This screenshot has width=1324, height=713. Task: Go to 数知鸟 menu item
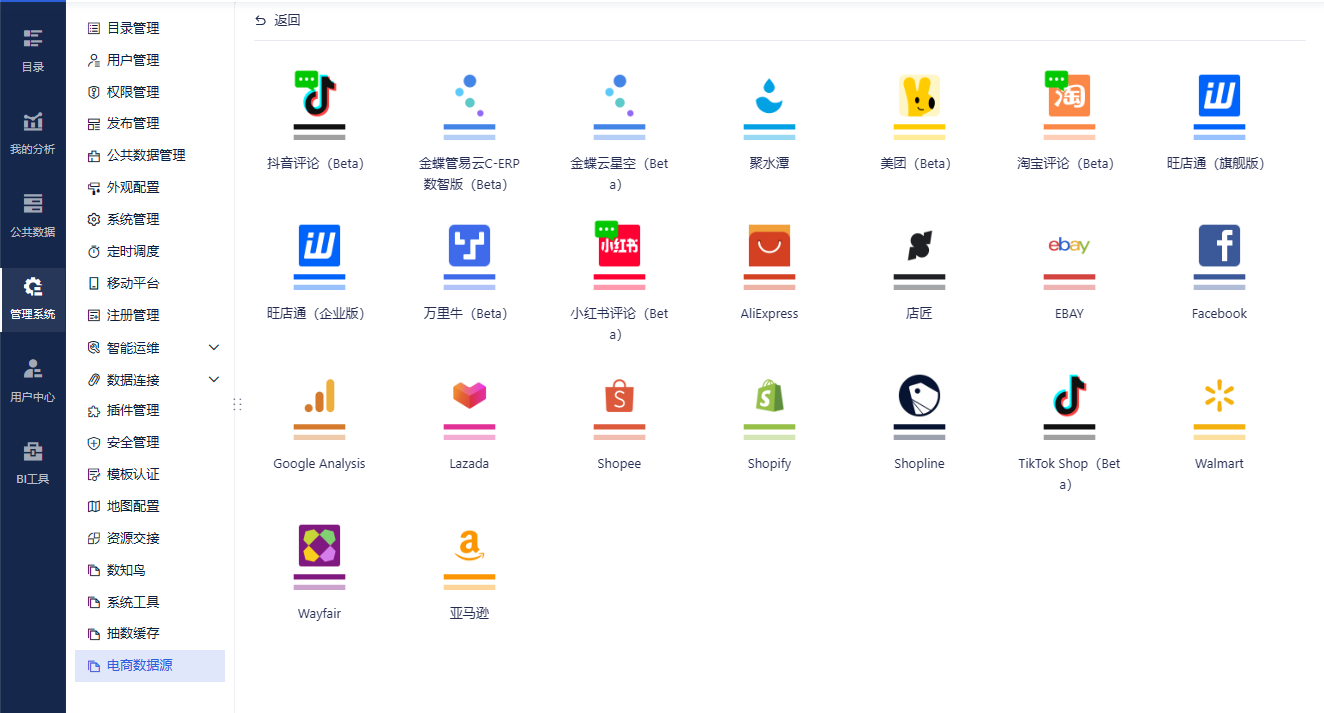point(150,570)
